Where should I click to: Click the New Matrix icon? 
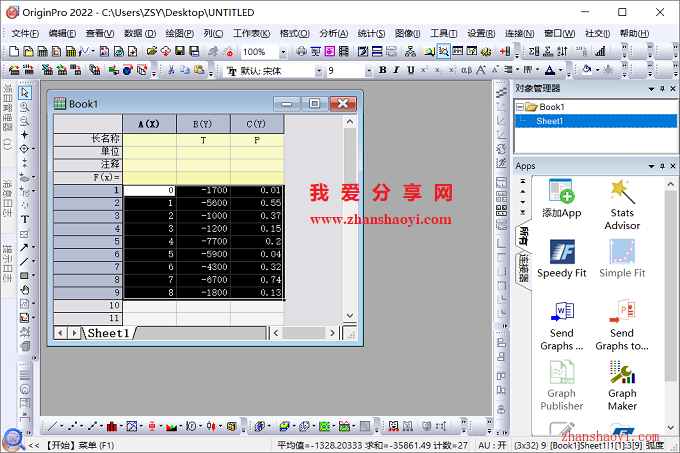[71, 52]
